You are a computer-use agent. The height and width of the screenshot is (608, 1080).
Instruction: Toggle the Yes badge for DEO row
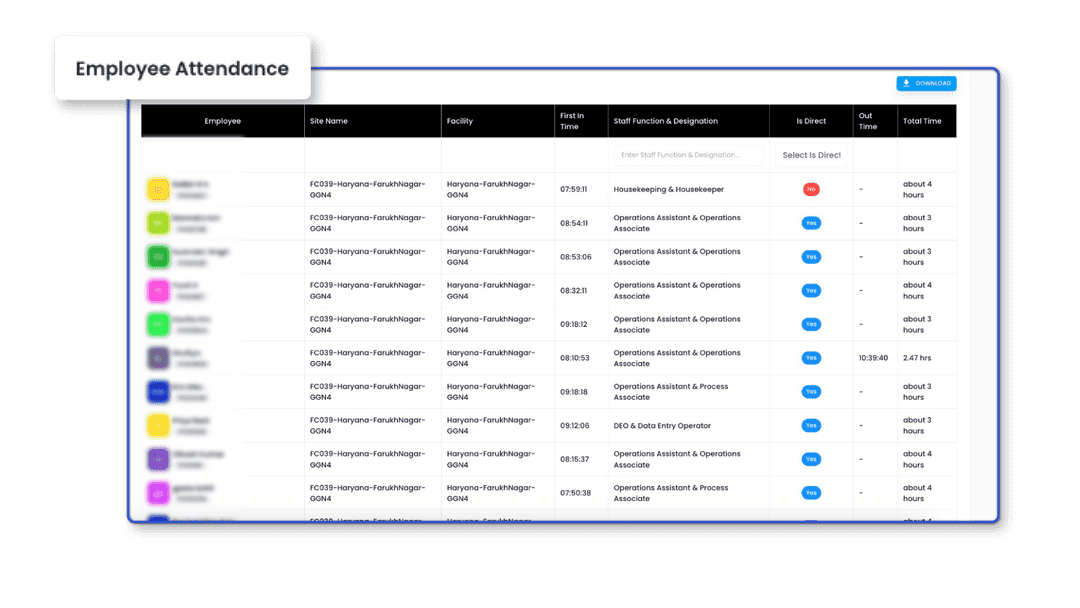coord(811,426)
